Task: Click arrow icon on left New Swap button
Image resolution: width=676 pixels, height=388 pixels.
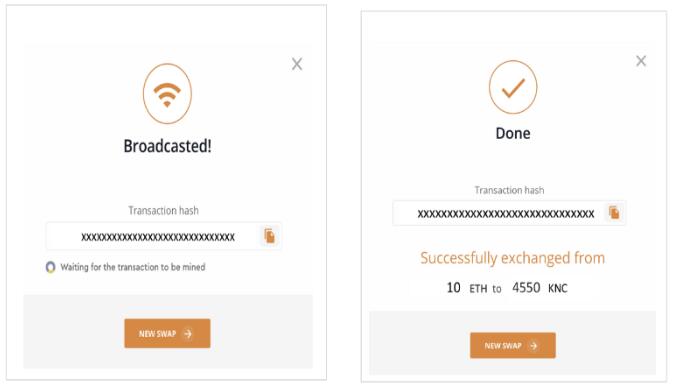Action: (x=188, y=334)
